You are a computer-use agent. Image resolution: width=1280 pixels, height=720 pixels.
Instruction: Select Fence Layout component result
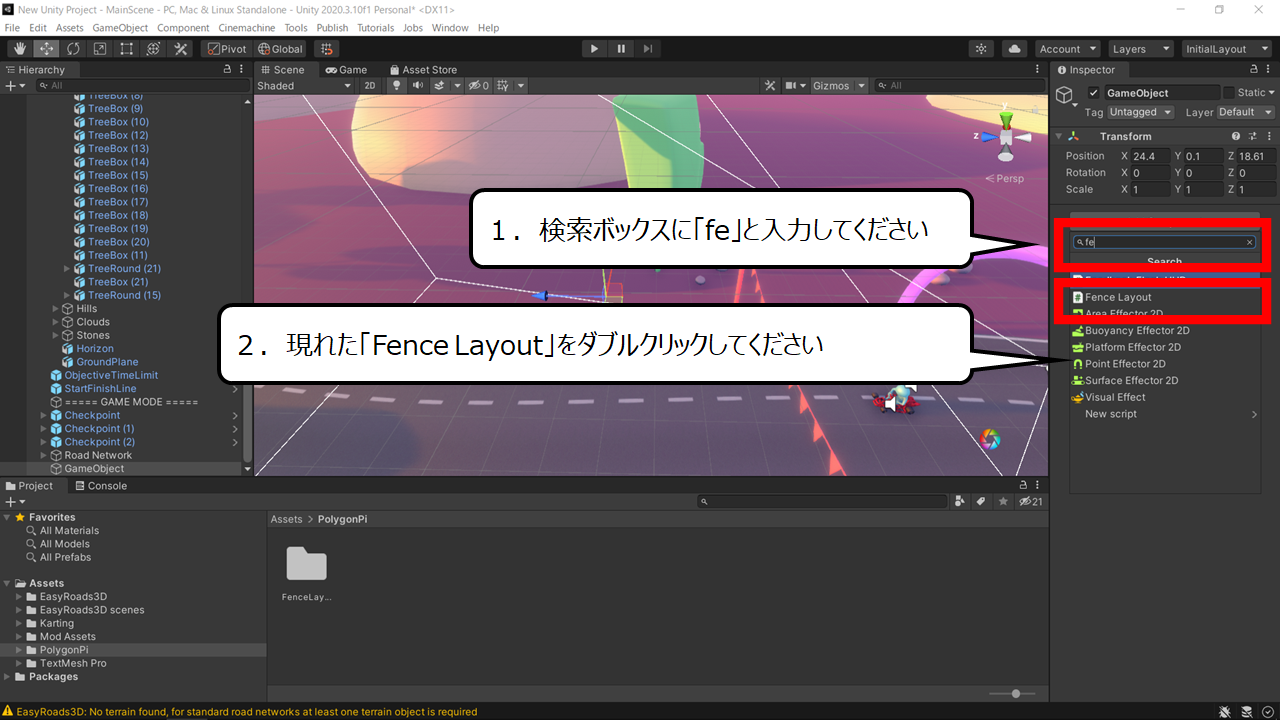point(1164,297)
